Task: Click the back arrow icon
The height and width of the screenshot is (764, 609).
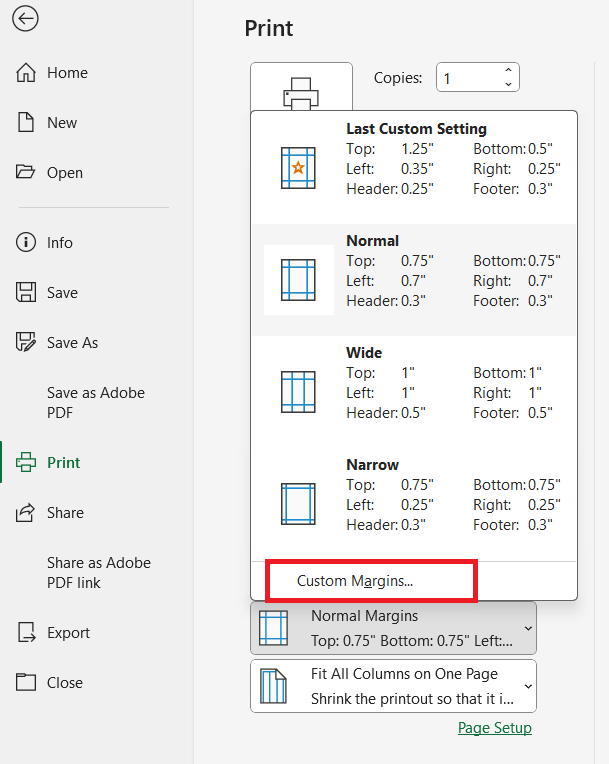Action: 25,19
